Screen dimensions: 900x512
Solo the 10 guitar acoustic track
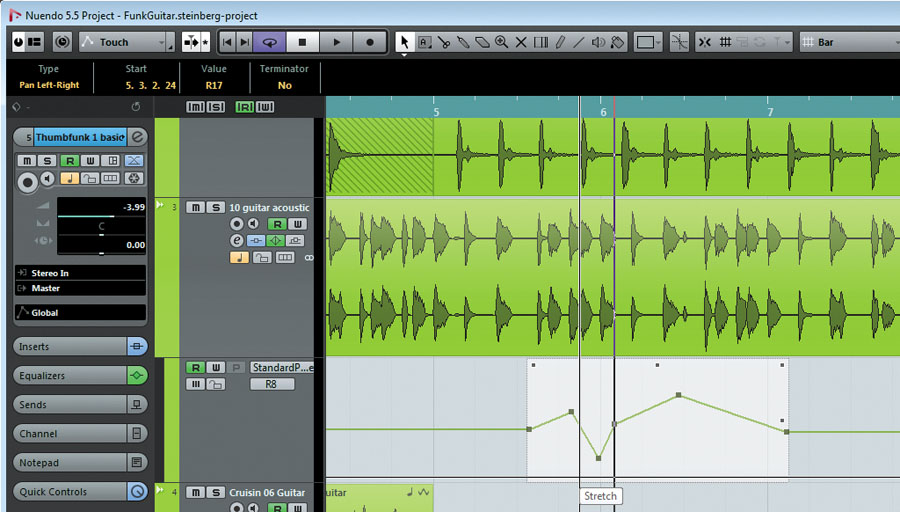215,207
